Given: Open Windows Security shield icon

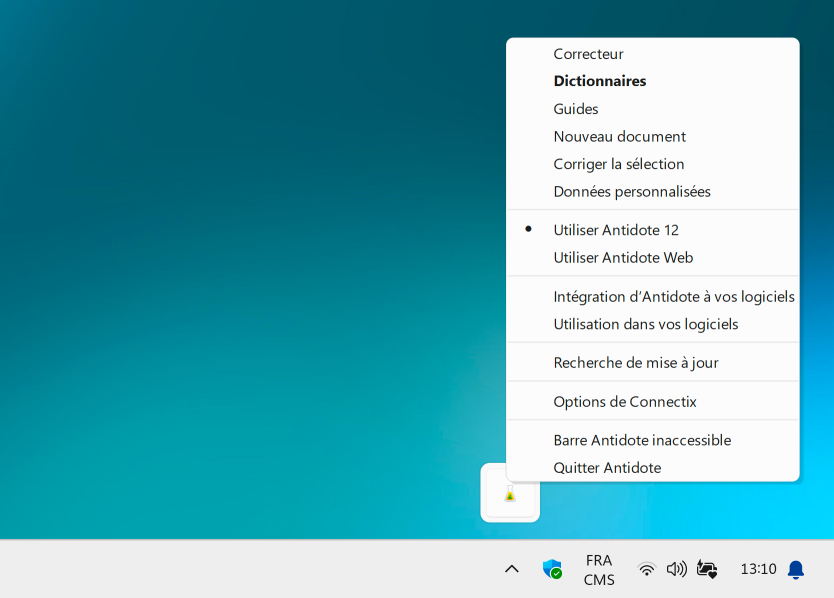Looking at the screenshot, I should tap(552, 569).
